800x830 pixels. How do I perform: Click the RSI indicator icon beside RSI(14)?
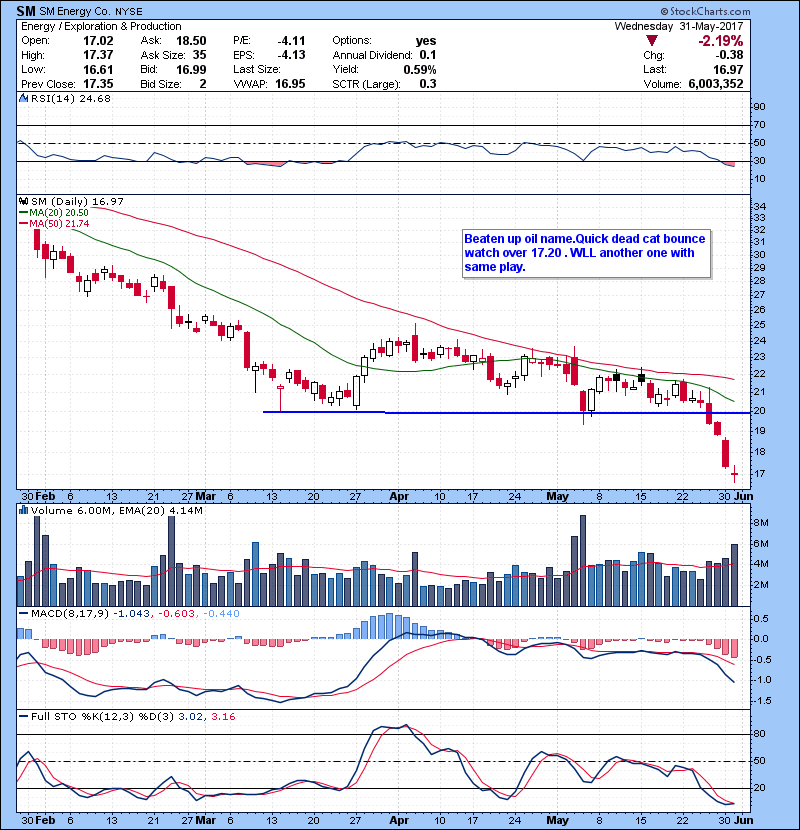(24, 98)
